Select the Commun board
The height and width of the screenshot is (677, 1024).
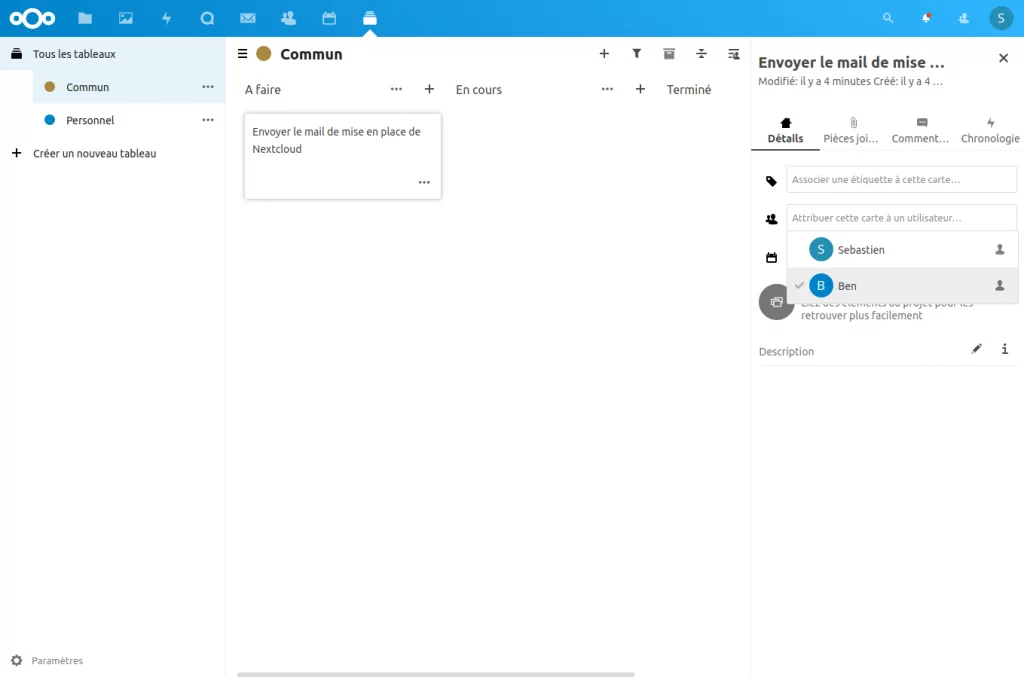tap(129, 87)
